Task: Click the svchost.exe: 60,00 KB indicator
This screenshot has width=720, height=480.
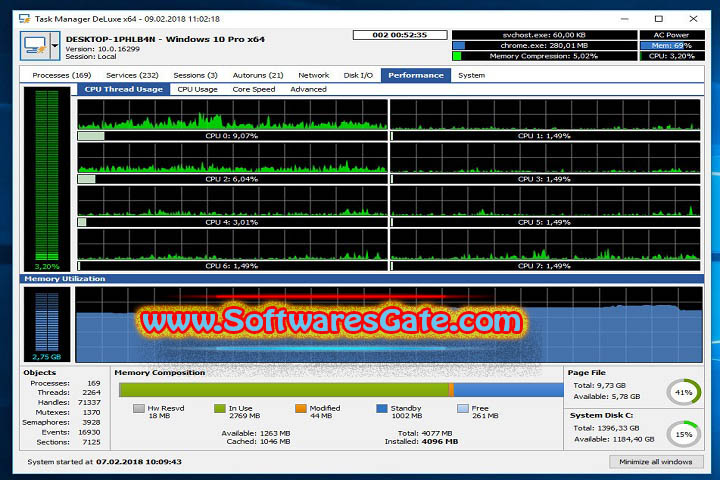Action: tap(545, 35)
